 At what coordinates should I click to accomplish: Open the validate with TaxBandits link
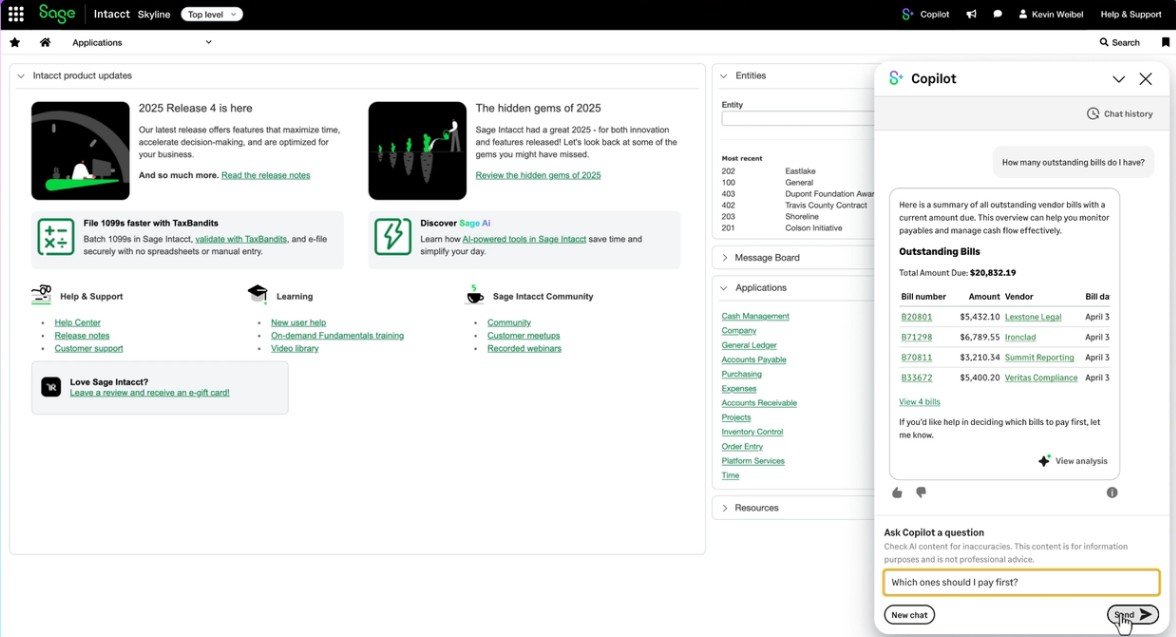[241, 239]
